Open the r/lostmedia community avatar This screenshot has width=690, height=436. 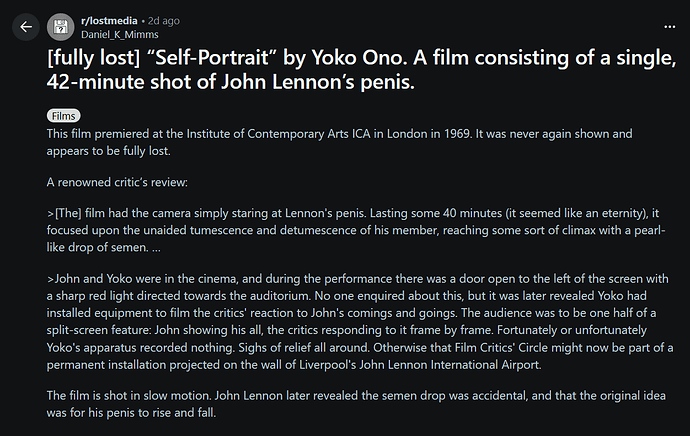click(x=60, y=27)
